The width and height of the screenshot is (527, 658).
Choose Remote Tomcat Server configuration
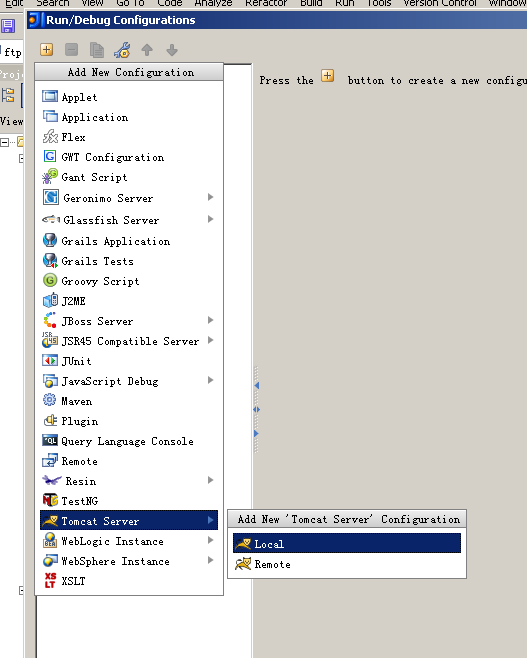347,564
